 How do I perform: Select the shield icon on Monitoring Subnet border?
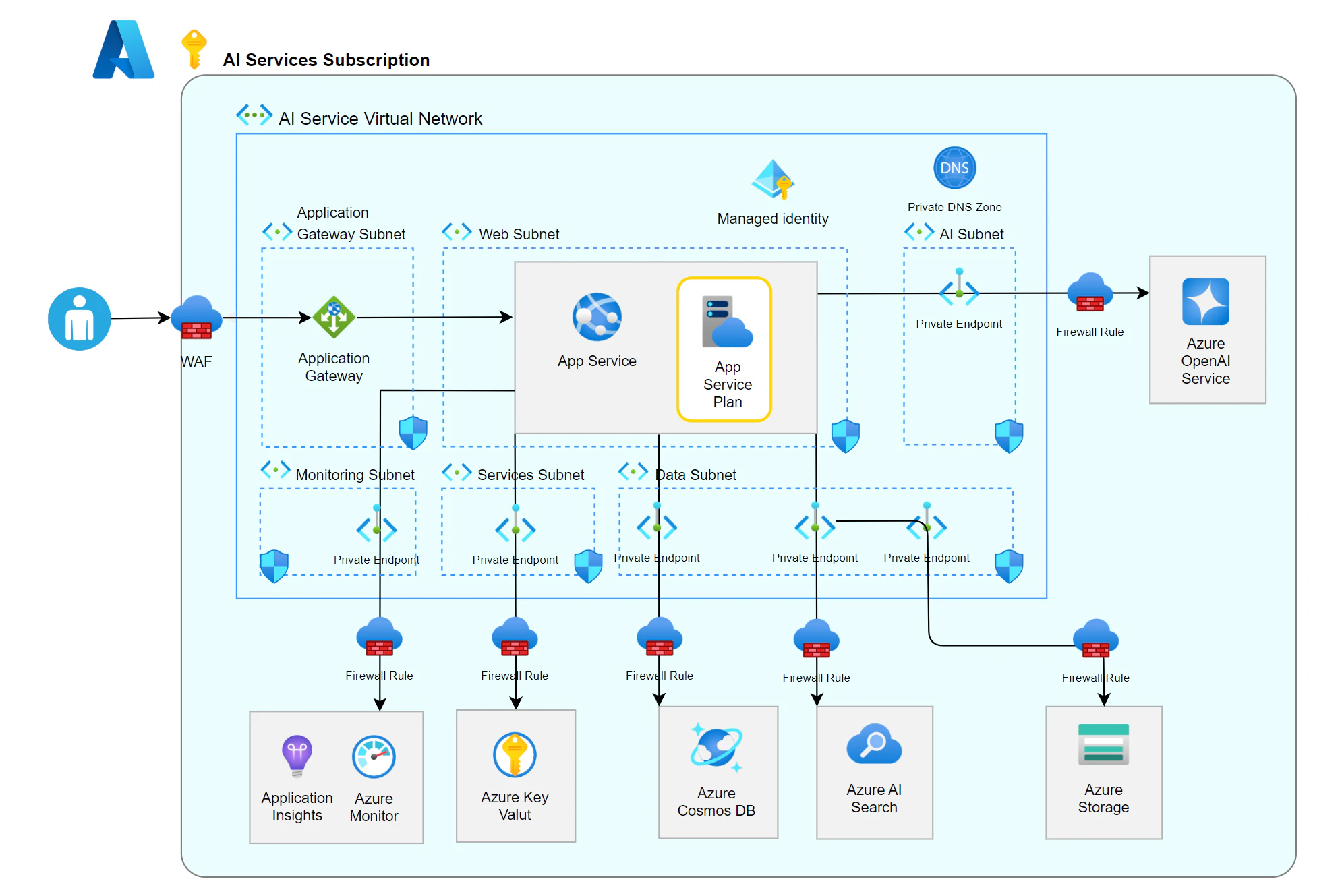point(274,566)
